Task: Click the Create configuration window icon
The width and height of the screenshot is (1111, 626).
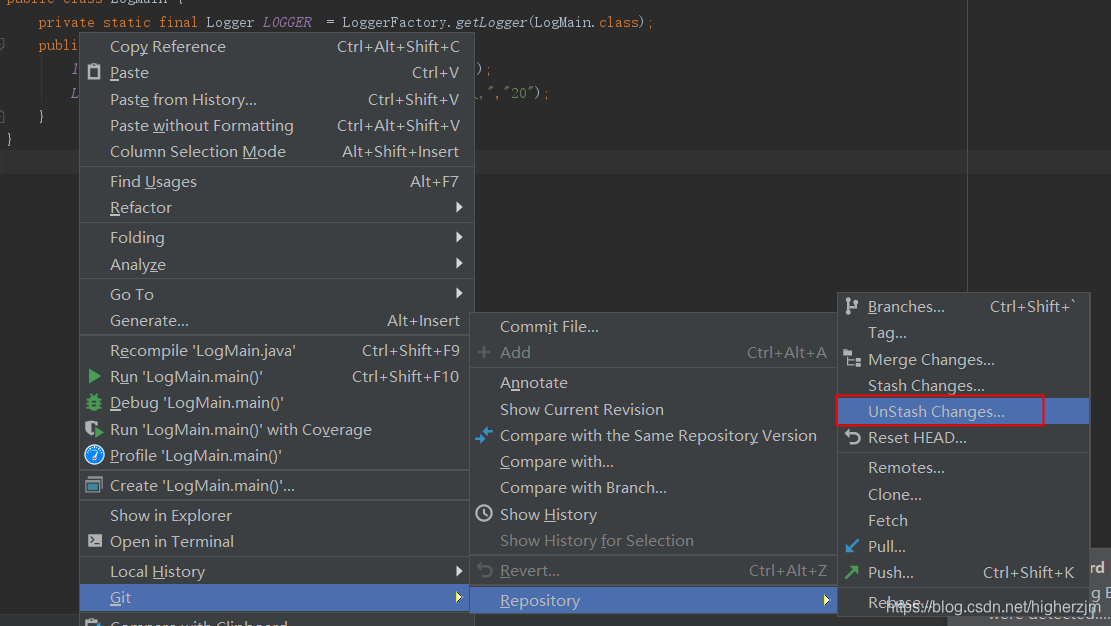Action: click(94, 486)
